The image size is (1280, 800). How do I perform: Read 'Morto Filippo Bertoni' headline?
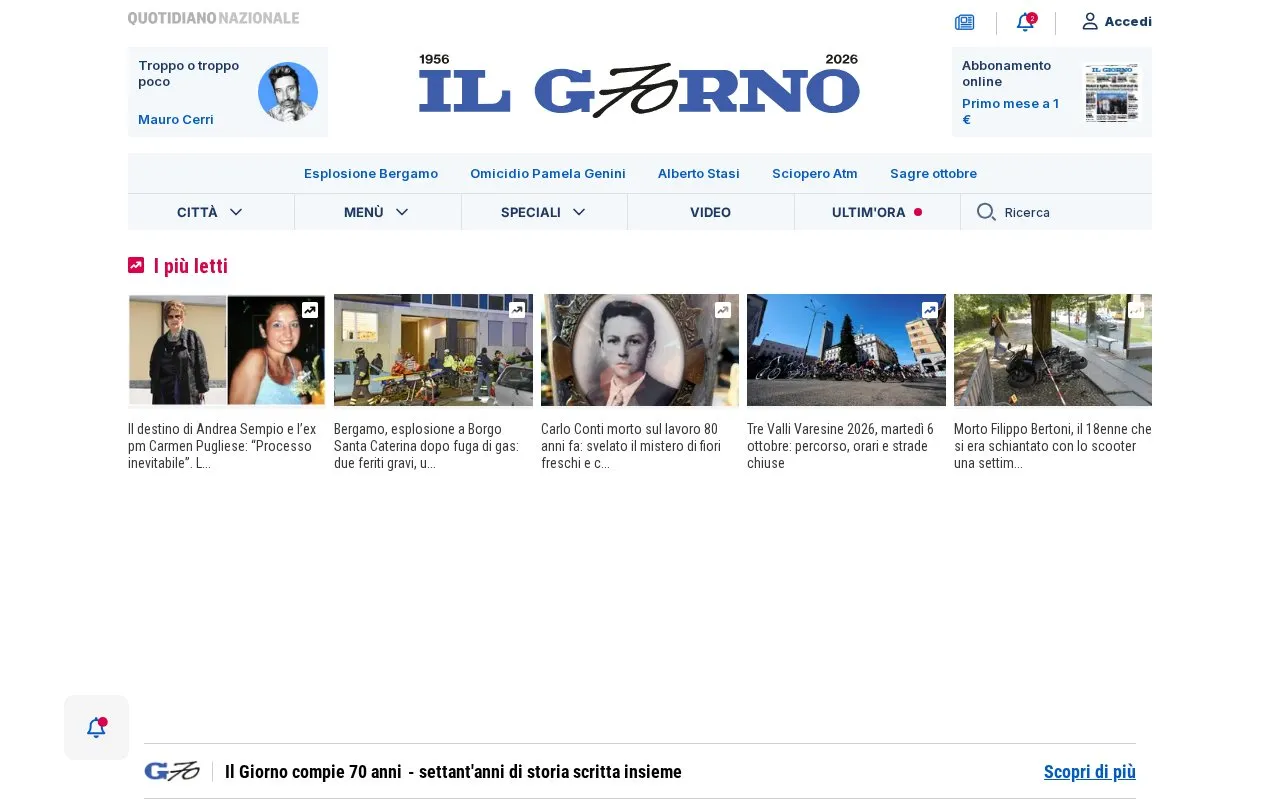click(x=1053, y=446)
